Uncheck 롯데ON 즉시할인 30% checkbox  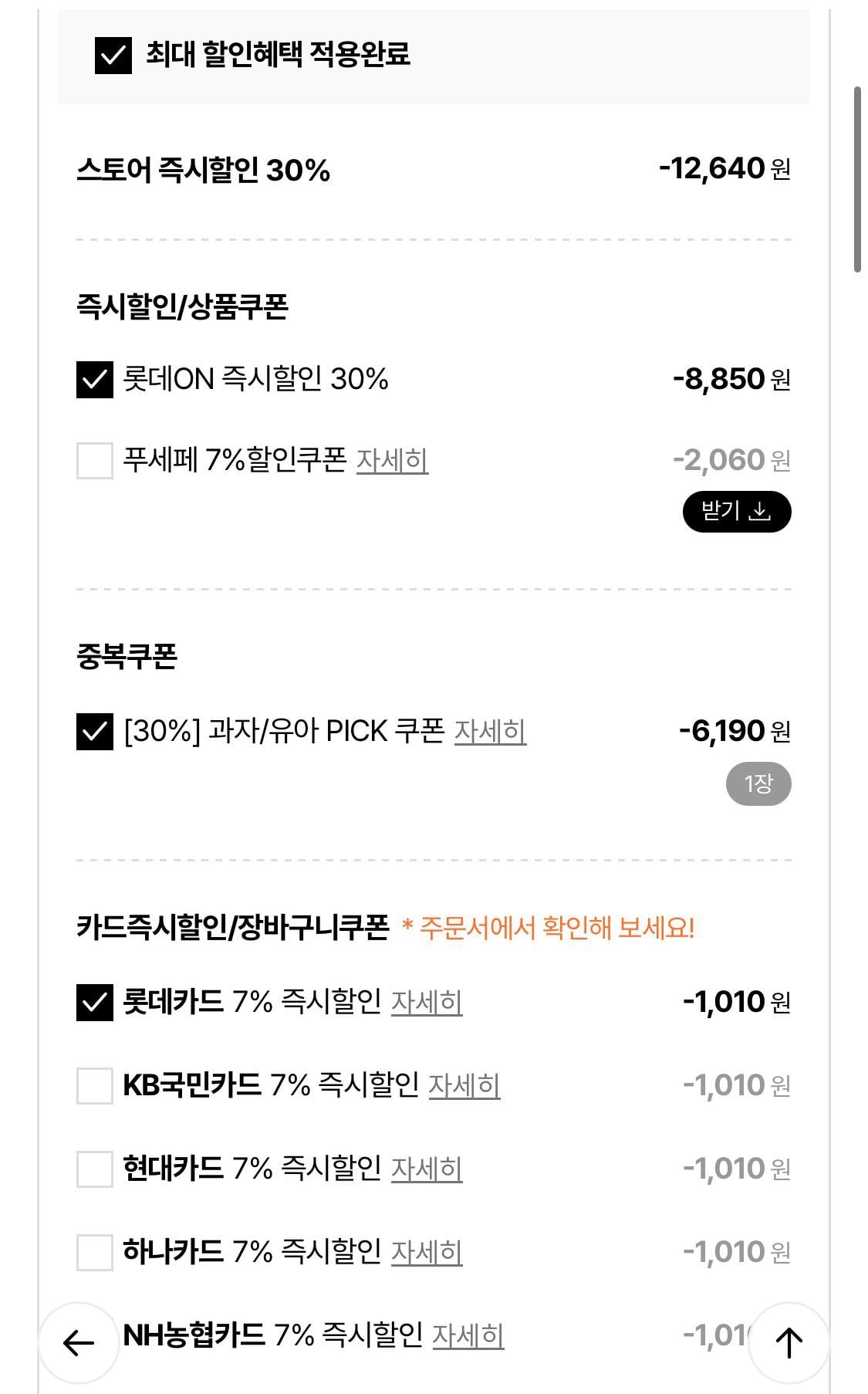(95, 380)
